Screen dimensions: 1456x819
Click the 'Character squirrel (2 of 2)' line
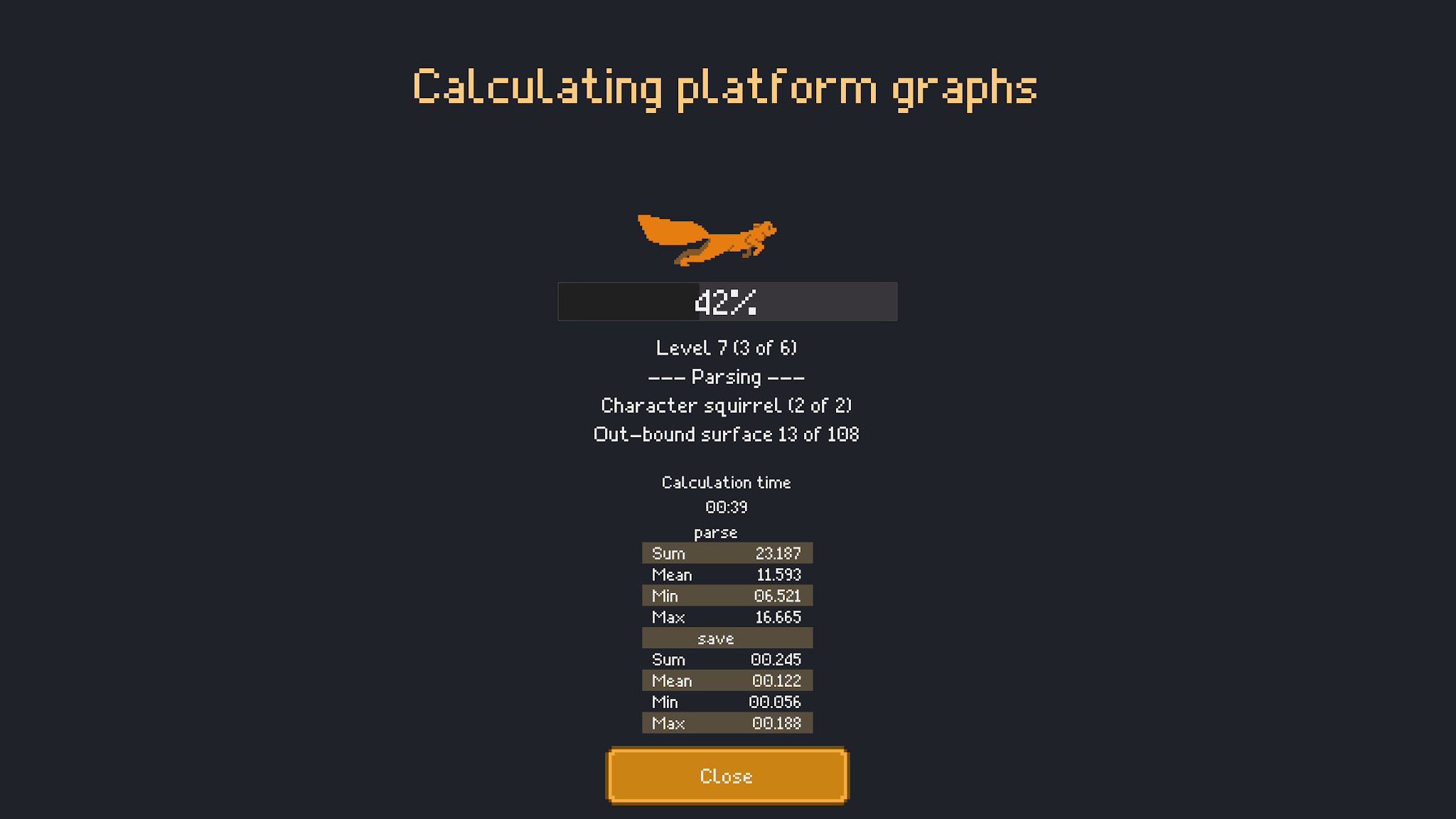(727, 405)
